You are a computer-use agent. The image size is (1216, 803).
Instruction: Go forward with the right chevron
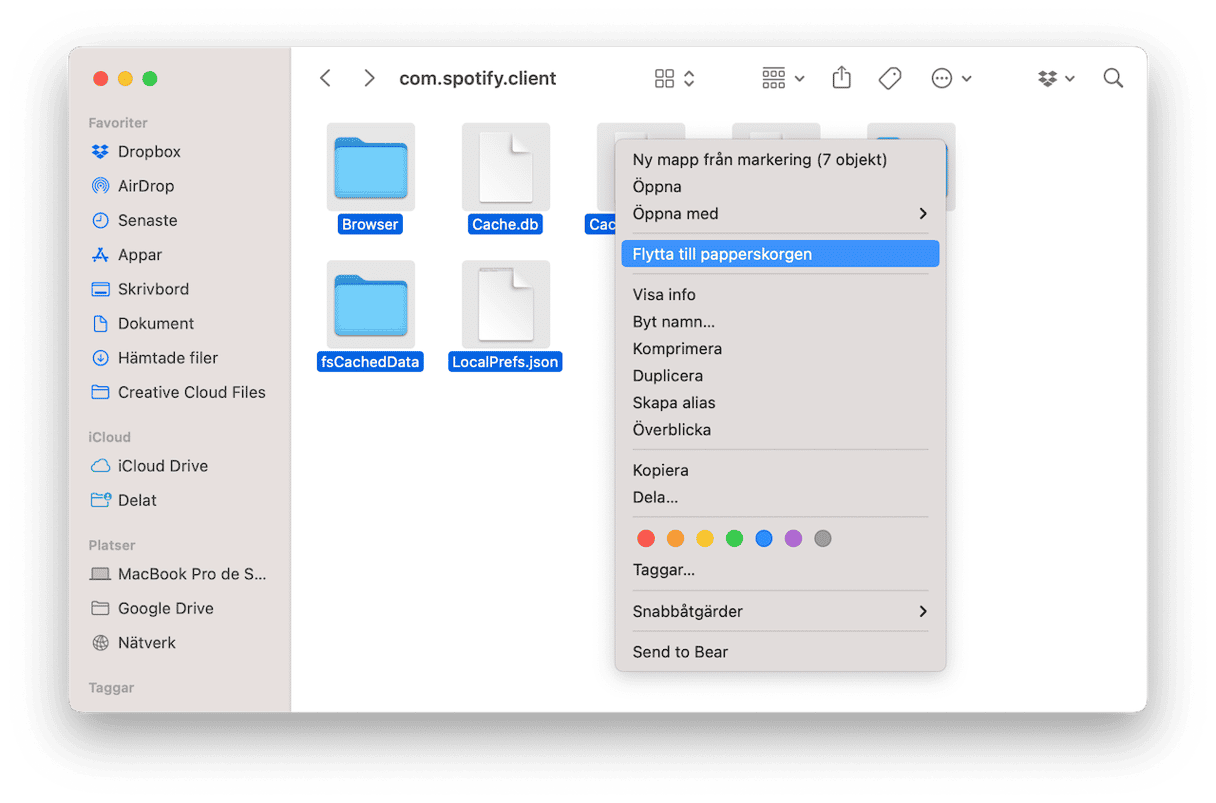(x=369, y=78)
